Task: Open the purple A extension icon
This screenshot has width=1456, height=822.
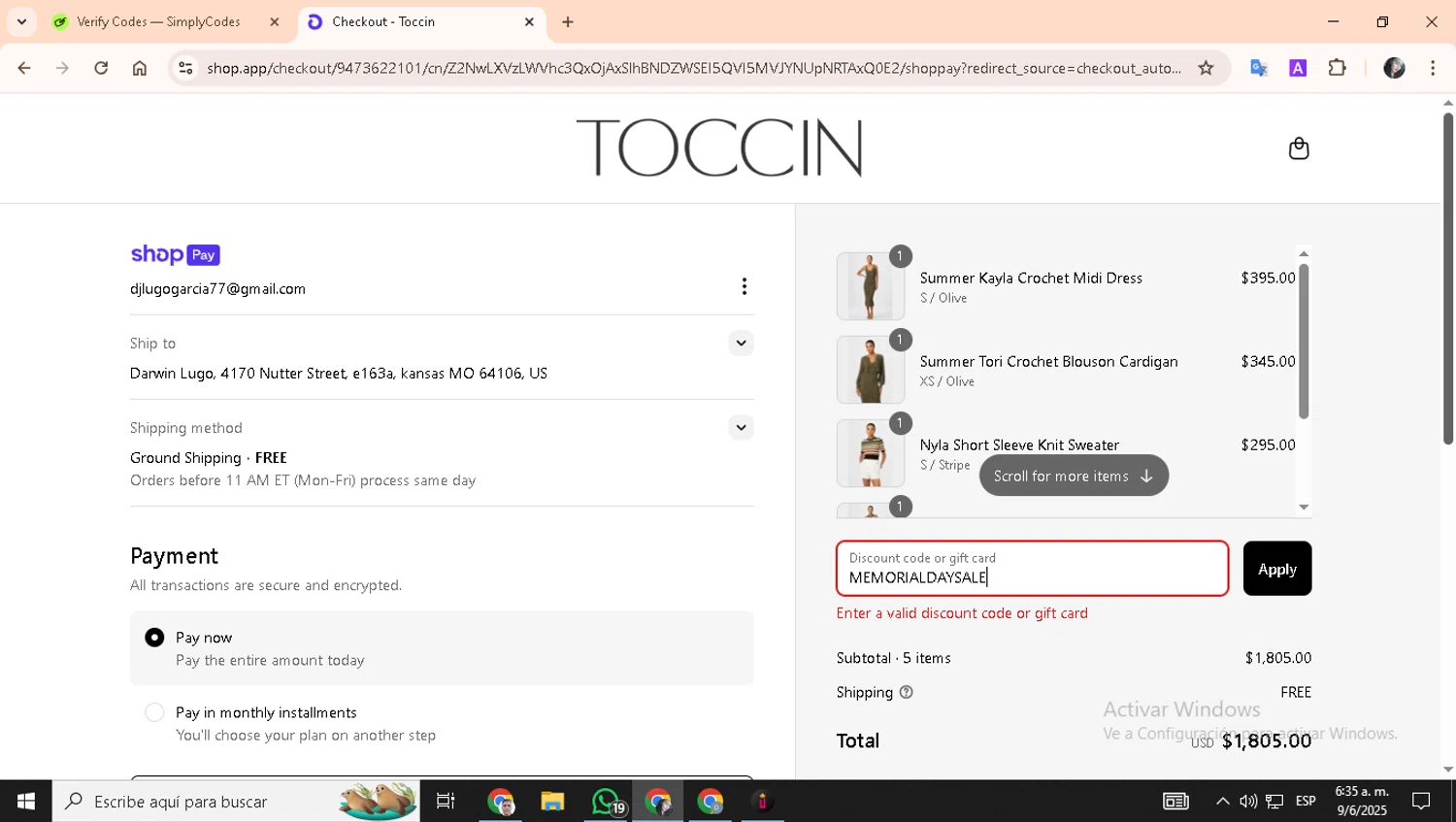Action: 1298,68
